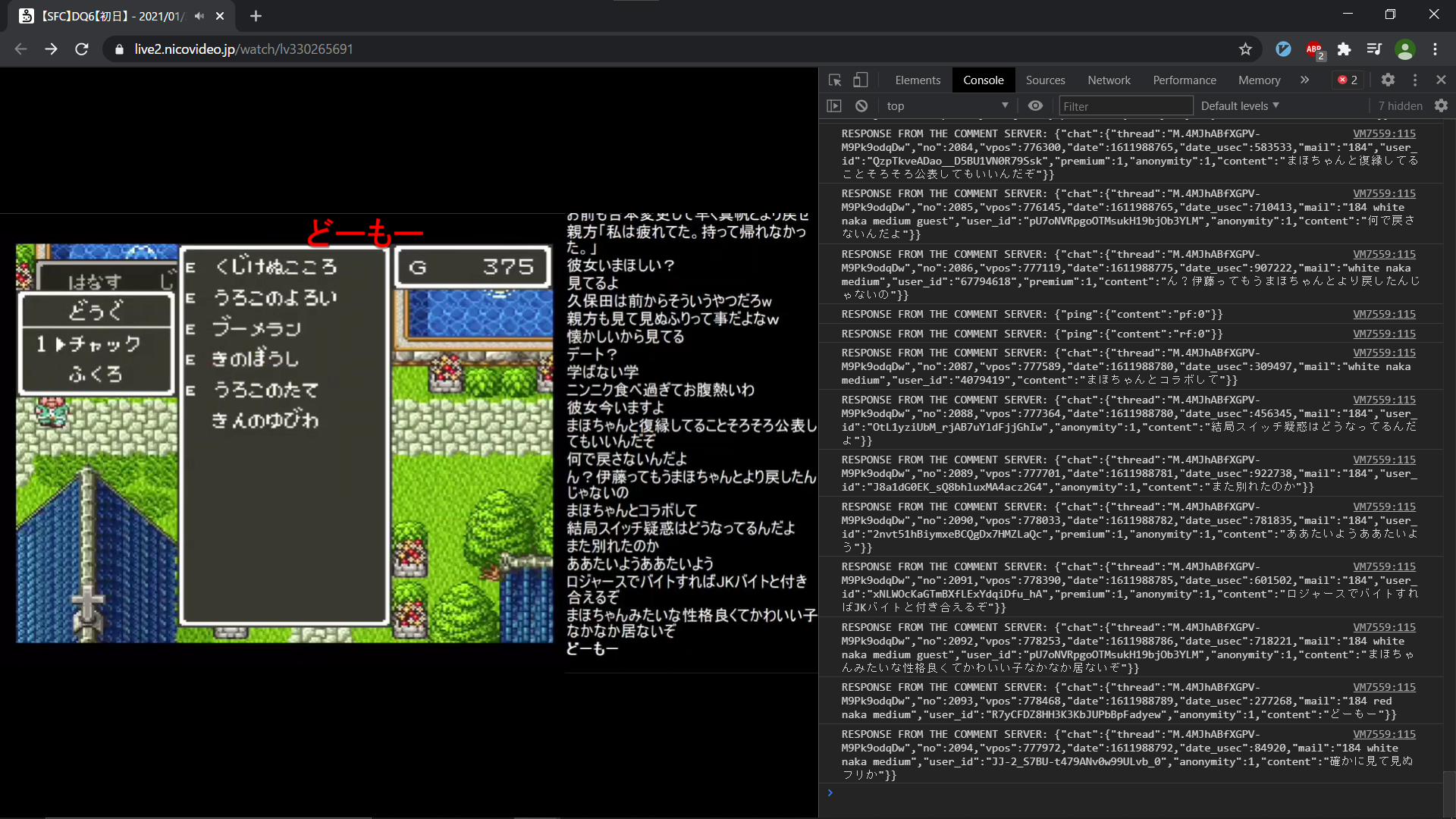Image resolution: width=1456 pixels, height=819 pixels.
Task: Open VM7559:115 link for ping pf:0
Action: pos(1384,314)
